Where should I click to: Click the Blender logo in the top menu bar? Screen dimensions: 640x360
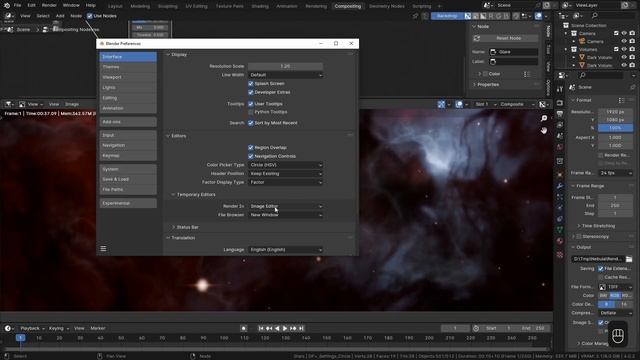point(7,5)
